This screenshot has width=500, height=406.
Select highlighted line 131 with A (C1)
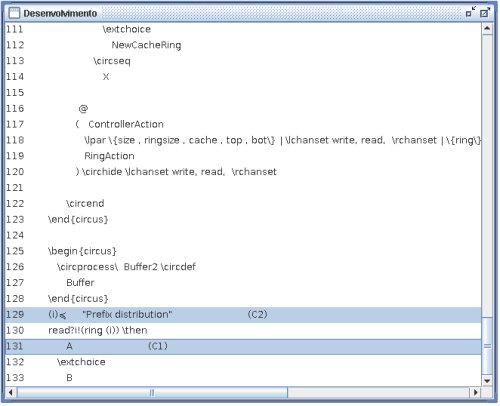243,346
